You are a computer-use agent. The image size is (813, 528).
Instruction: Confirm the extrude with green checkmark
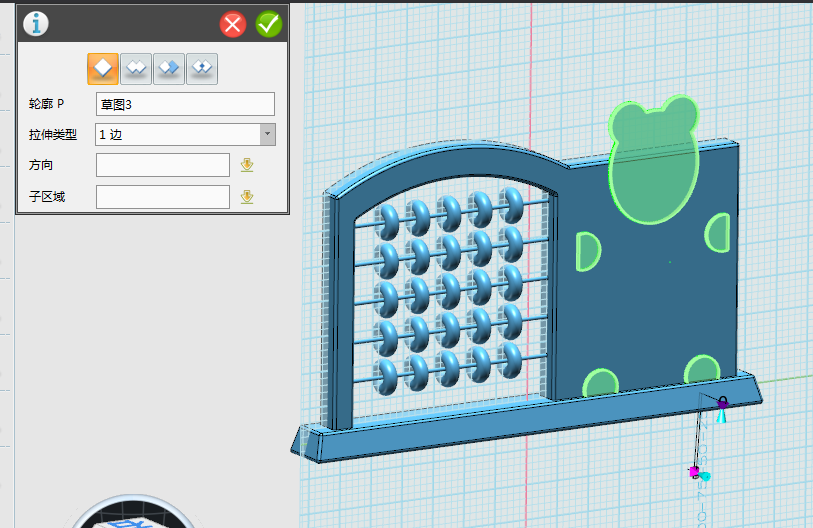click(x=269, y=24)
